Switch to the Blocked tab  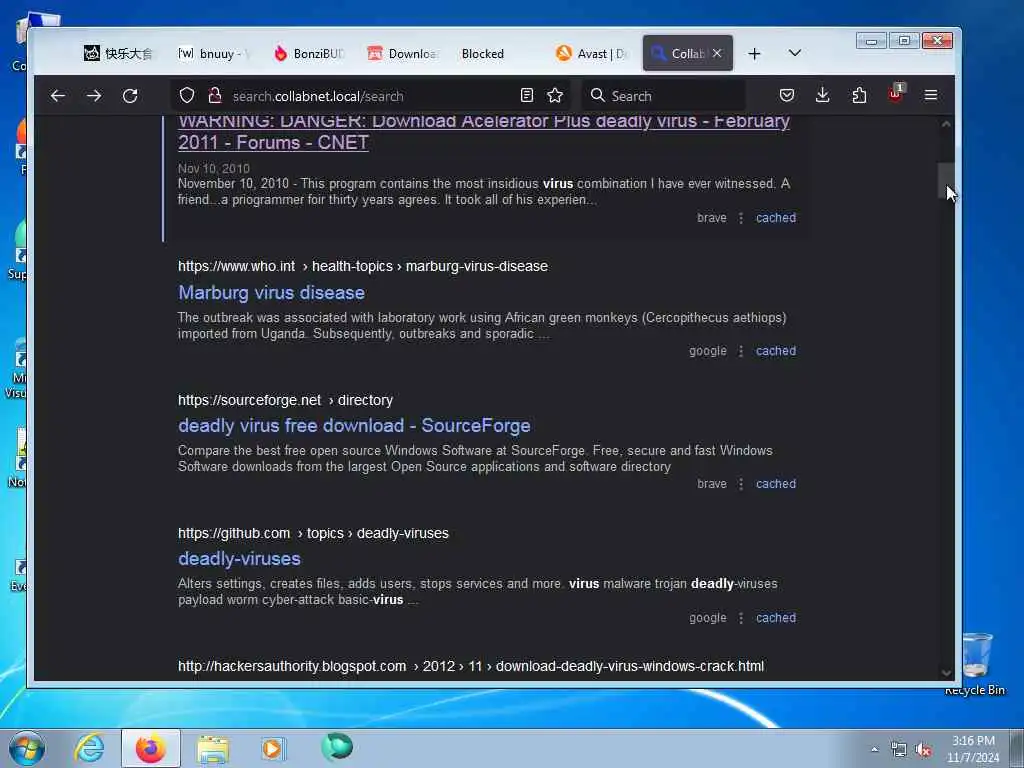click(x=483, y=54)
